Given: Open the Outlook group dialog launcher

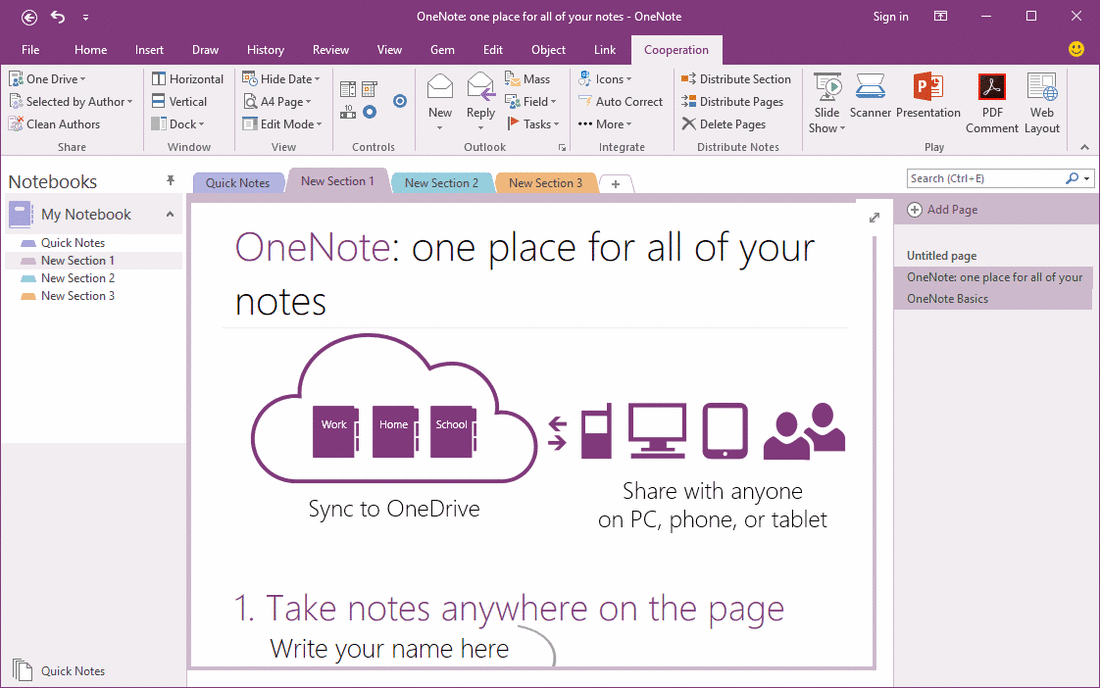Looking at the screenshot, I should [562, 147].
